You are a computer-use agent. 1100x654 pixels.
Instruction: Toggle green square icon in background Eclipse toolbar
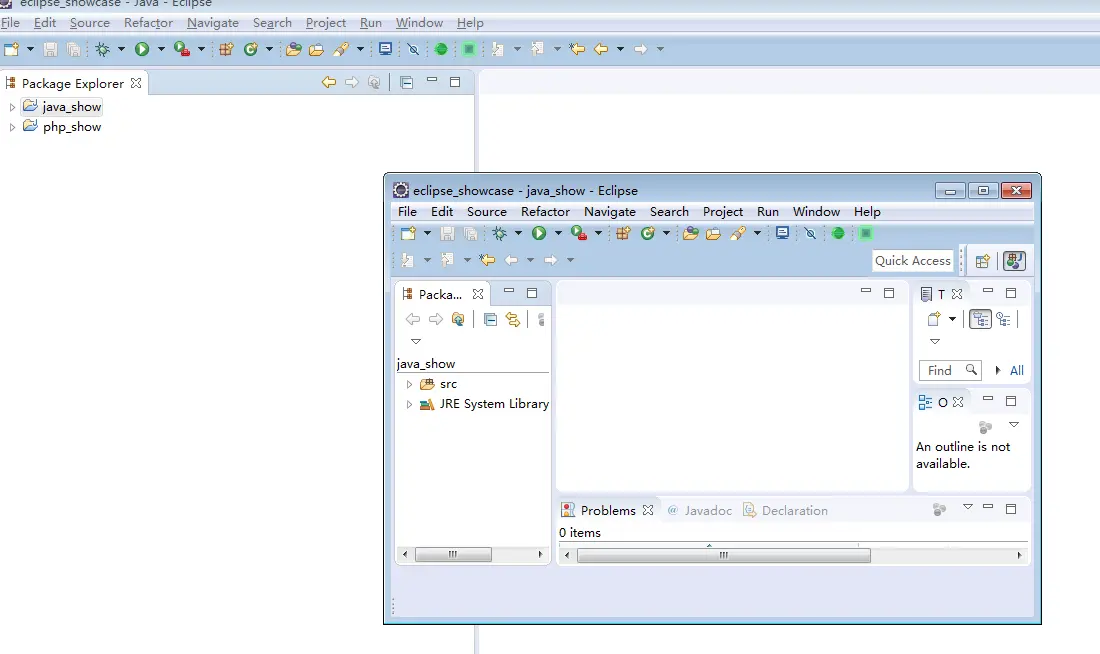[469, 49]
